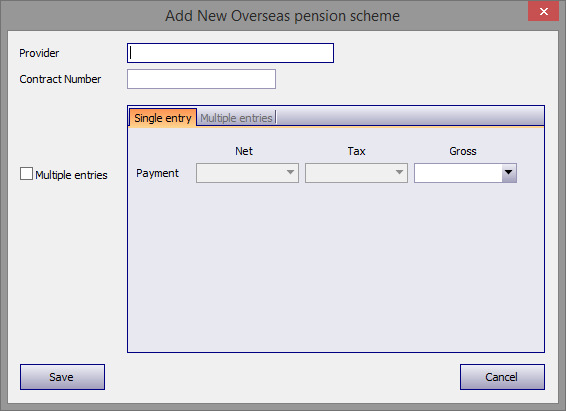Expand the Tax payment dropdown arrow

pyautogui.click(x=399, y=172)
